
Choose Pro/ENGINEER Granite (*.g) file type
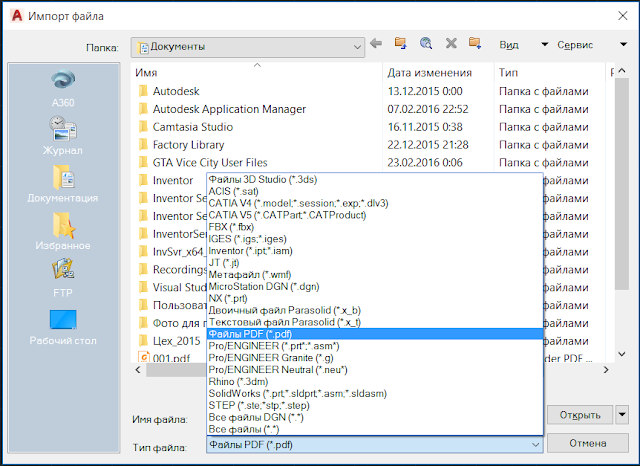[x=375, y=358]
